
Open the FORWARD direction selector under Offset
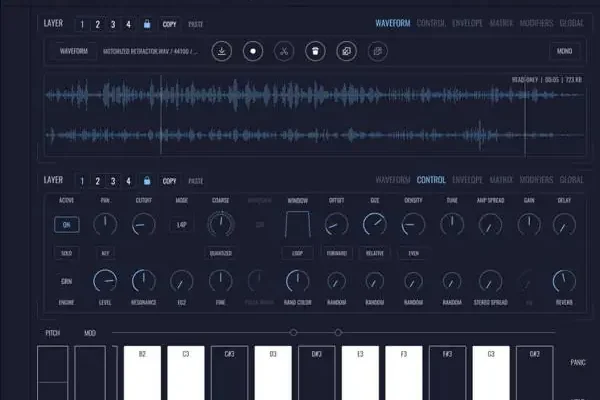click(x=336, y=254)
